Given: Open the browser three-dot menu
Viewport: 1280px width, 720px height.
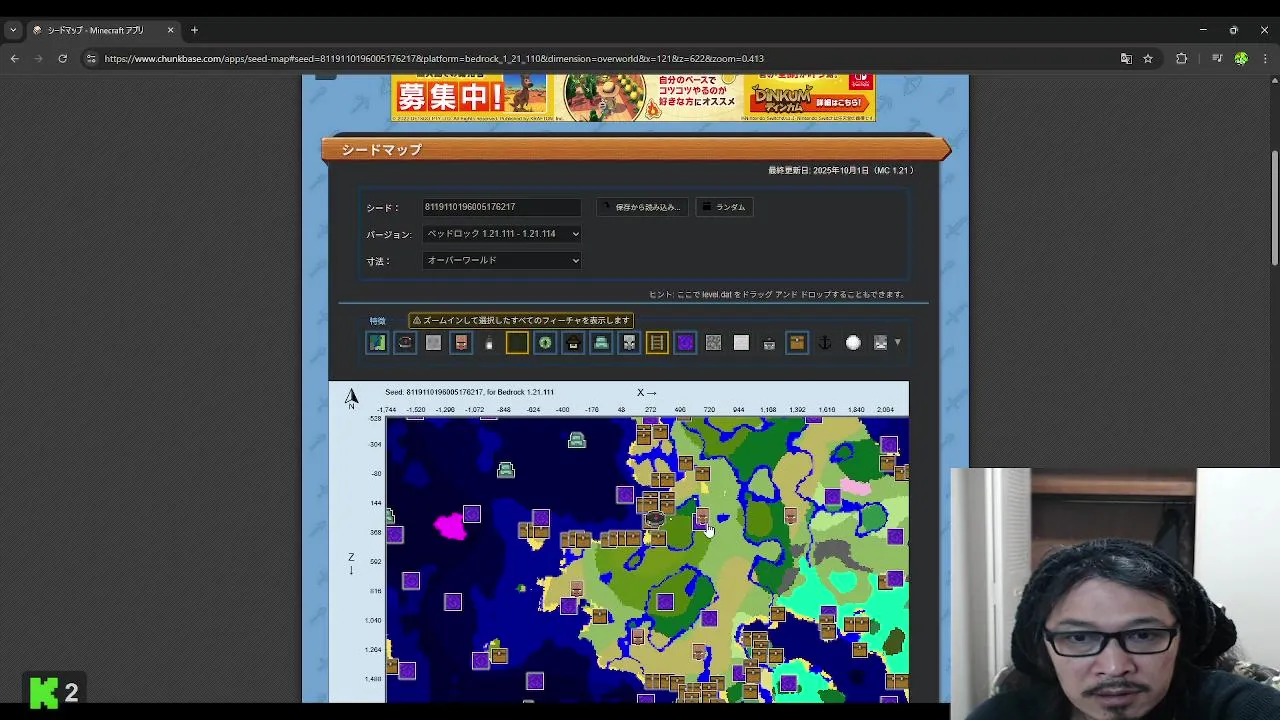Looking at the screenshot, I should [1265, 59].
